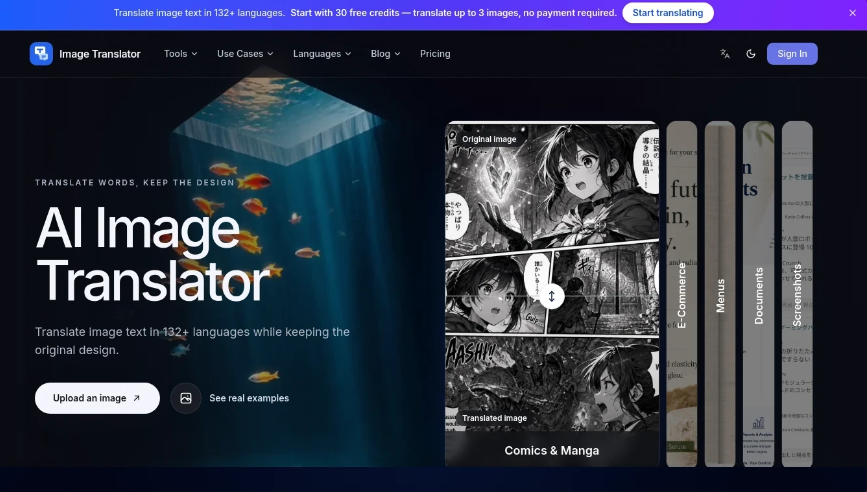Select the Menus card
867x492 pixels.
click(x=720, y=294)
